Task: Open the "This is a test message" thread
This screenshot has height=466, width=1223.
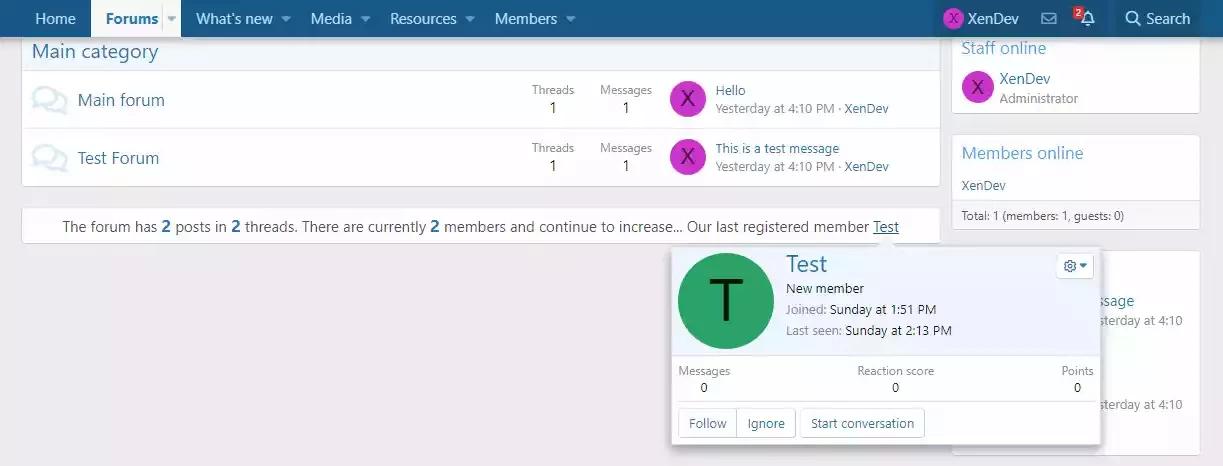Action: (777, 149)
